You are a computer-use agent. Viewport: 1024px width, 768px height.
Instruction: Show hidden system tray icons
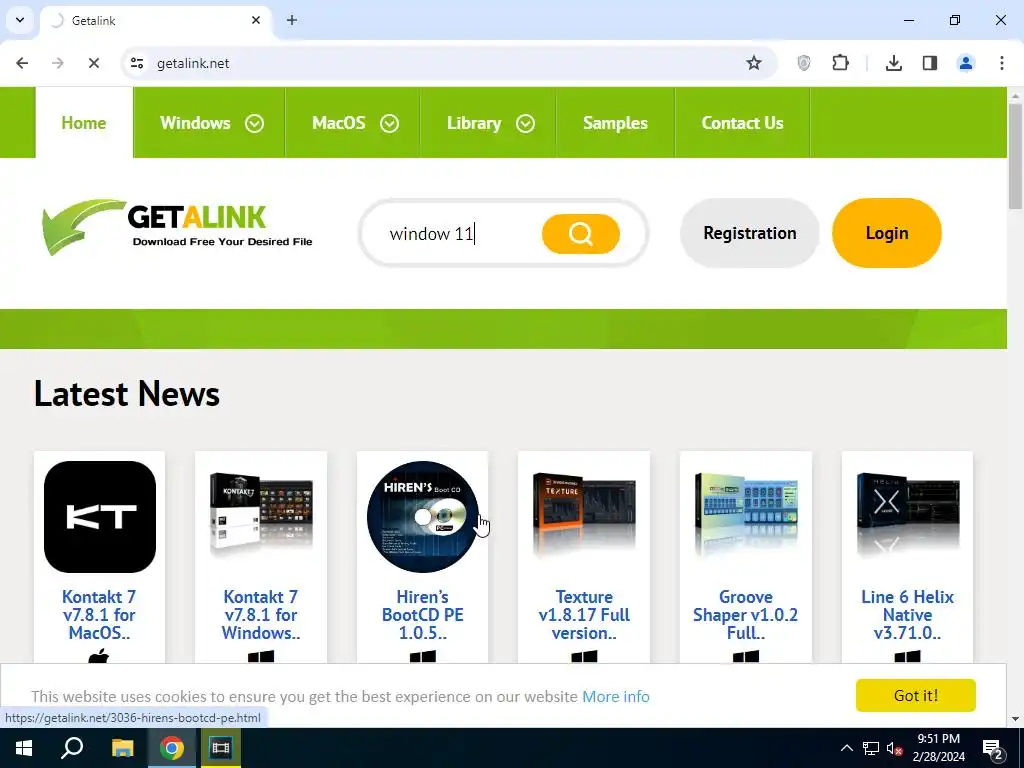point(846,748)
